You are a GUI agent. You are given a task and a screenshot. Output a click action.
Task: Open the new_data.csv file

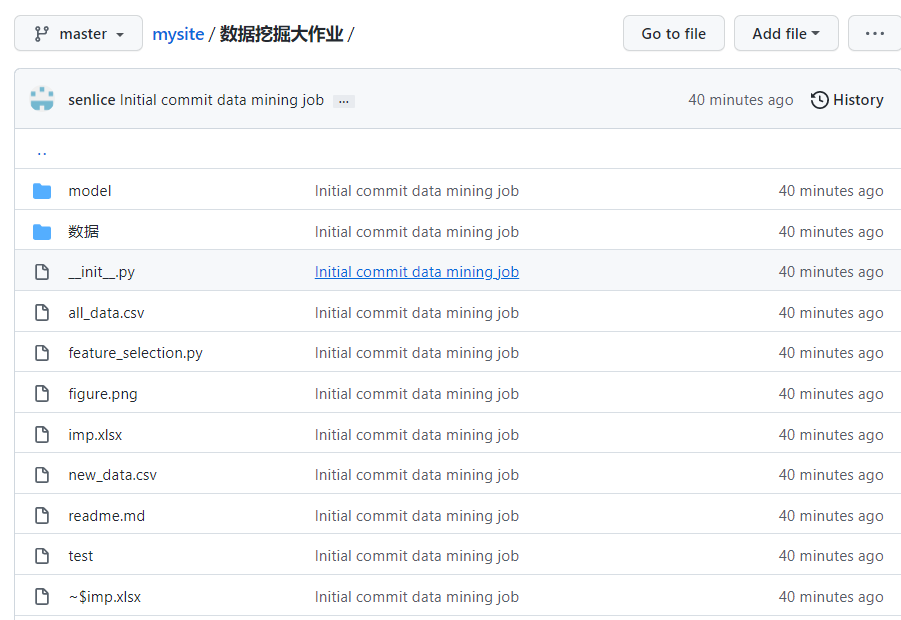(x=113, y=475)
